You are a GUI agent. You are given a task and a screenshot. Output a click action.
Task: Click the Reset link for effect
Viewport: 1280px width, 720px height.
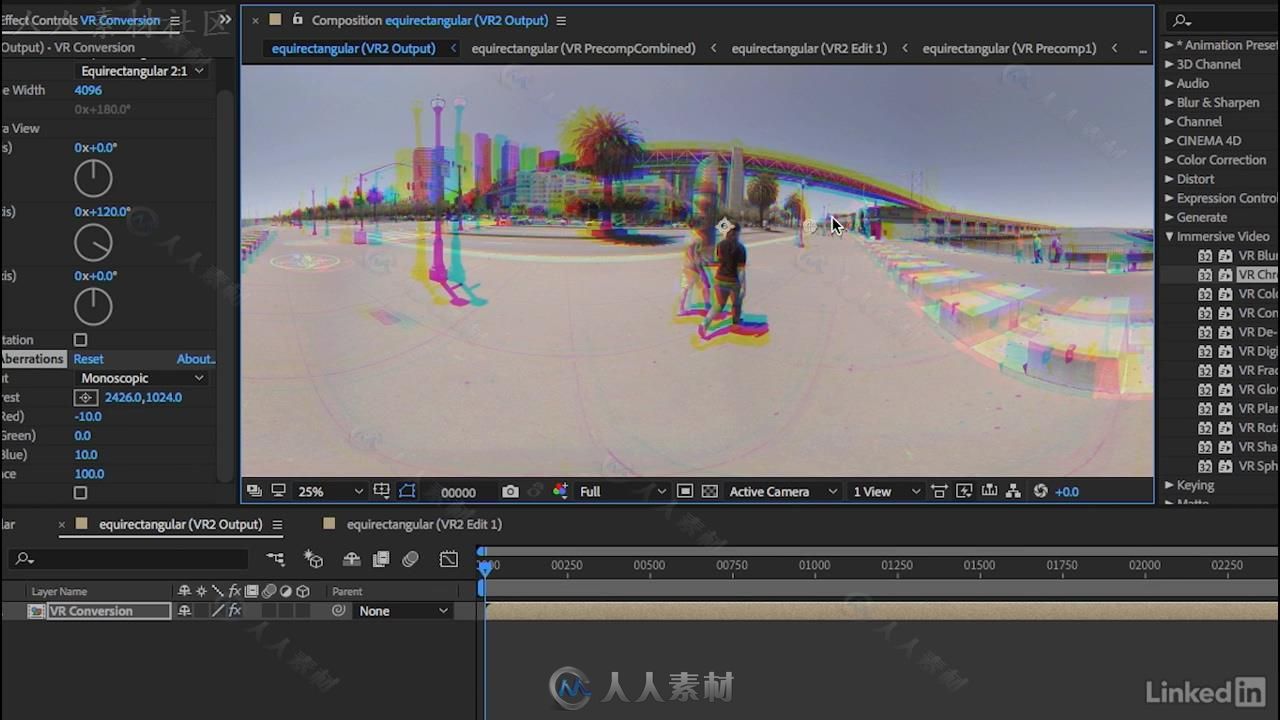point(88,359)
